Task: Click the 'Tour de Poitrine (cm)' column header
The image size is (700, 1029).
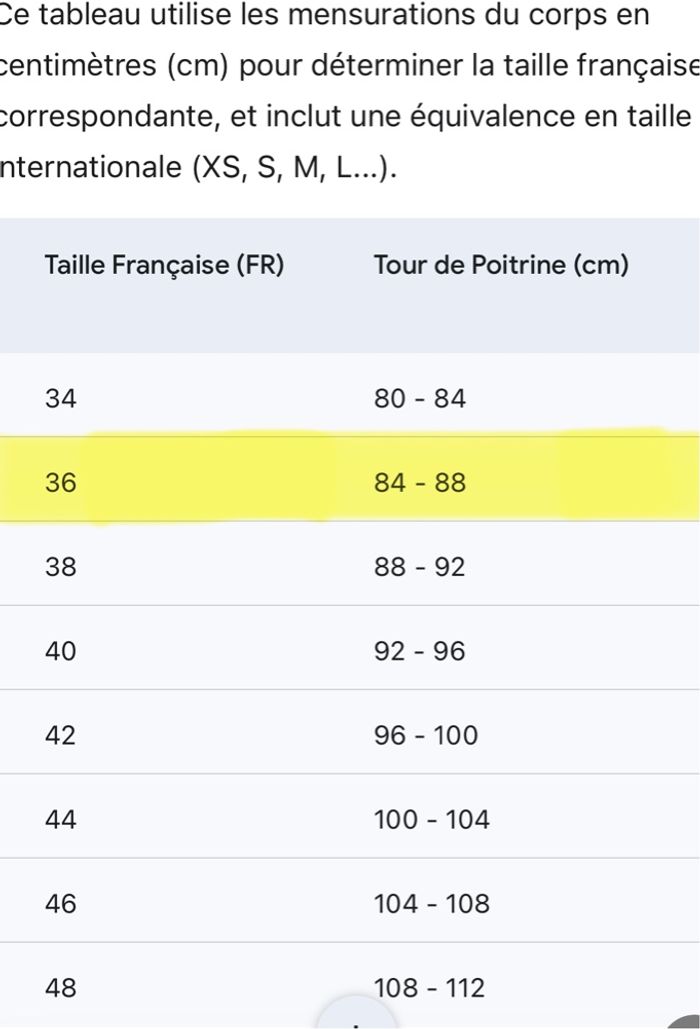Action: coord(501,266)
